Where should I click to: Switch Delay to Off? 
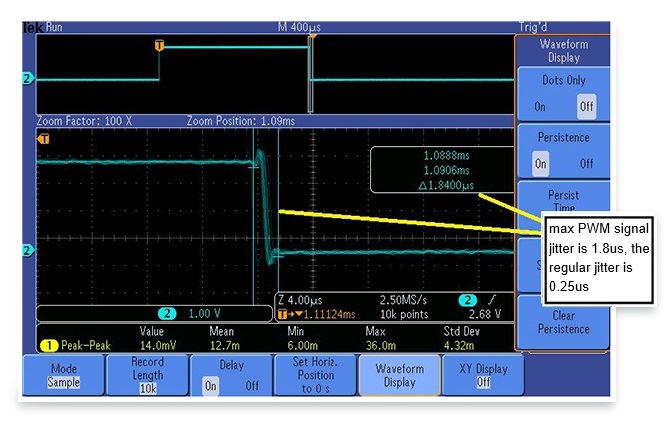253,384
